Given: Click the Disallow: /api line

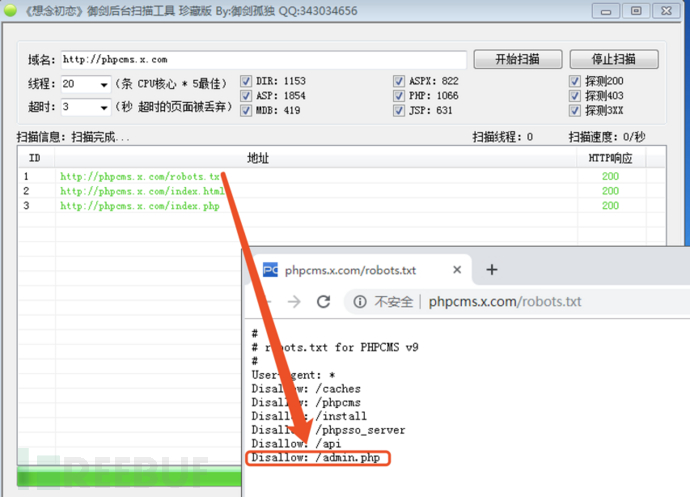Looking at the screenshot, I should coord(296,444).
